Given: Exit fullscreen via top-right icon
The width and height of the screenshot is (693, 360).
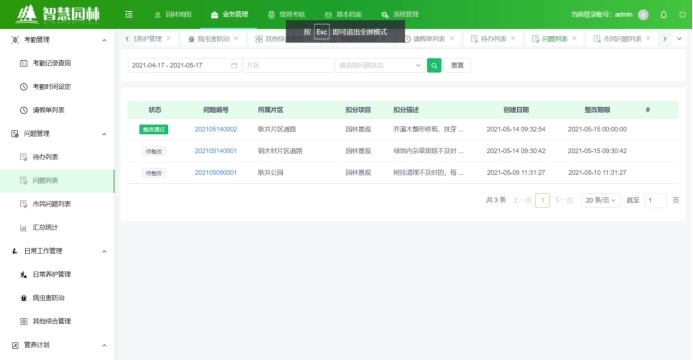Looking at the screenshot, I should pyautogui.click(x=682, y=15).
